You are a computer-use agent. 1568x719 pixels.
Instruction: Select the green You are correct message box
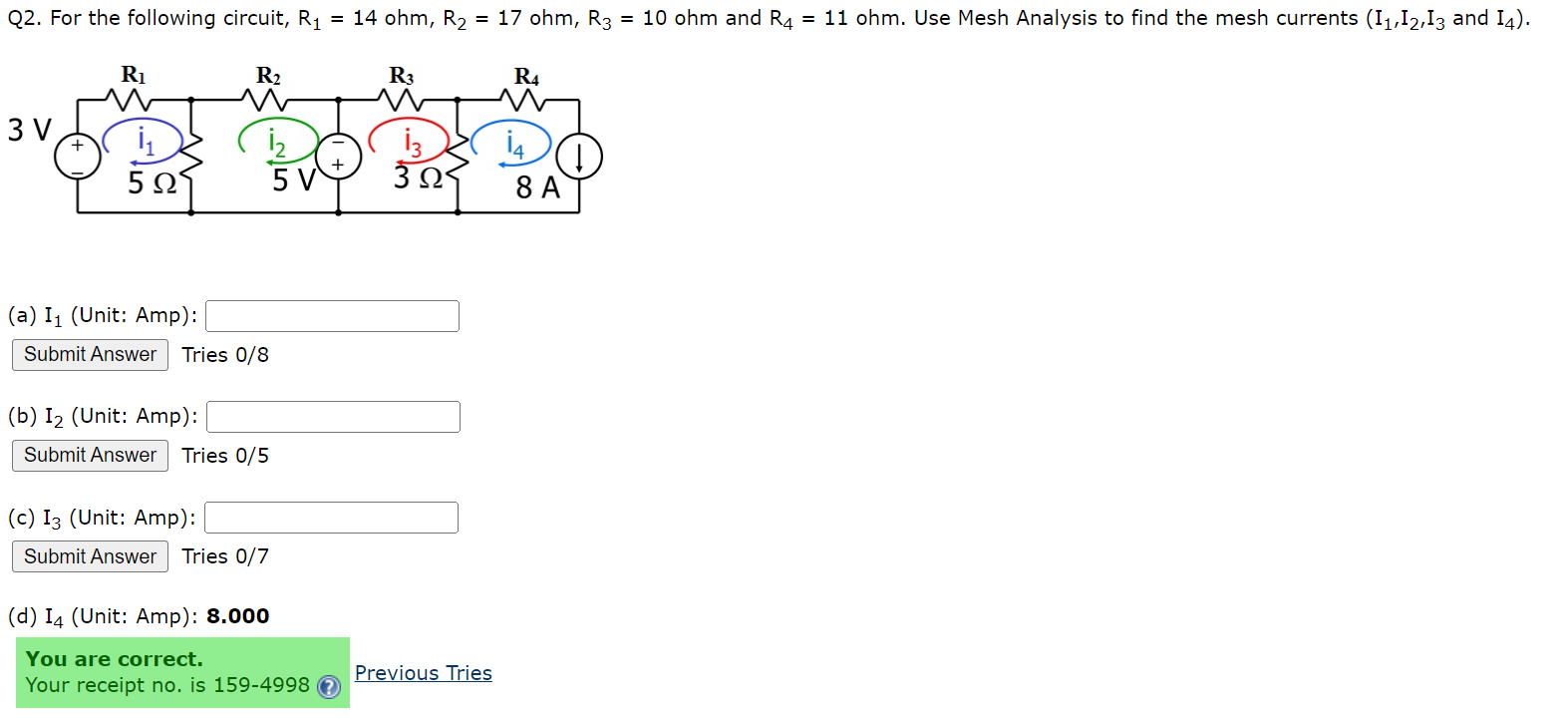(x=182, y=671)
